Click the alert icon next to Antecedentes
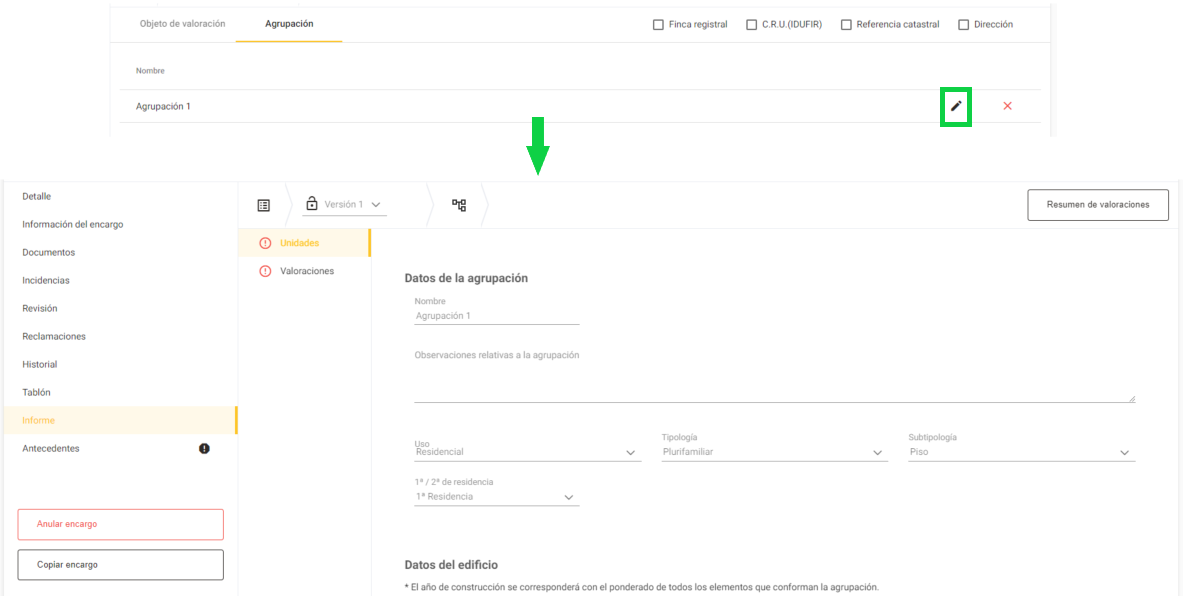The height and width of the screenshot is (596, 1187). 204,448
